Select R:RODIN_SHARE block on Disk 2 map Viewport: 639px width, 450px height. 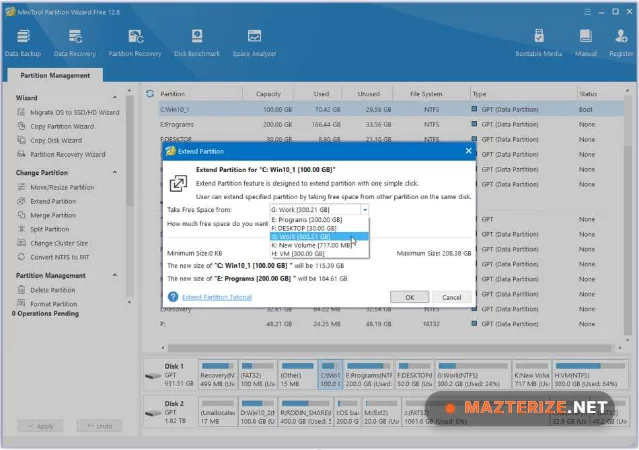point(306,412)
